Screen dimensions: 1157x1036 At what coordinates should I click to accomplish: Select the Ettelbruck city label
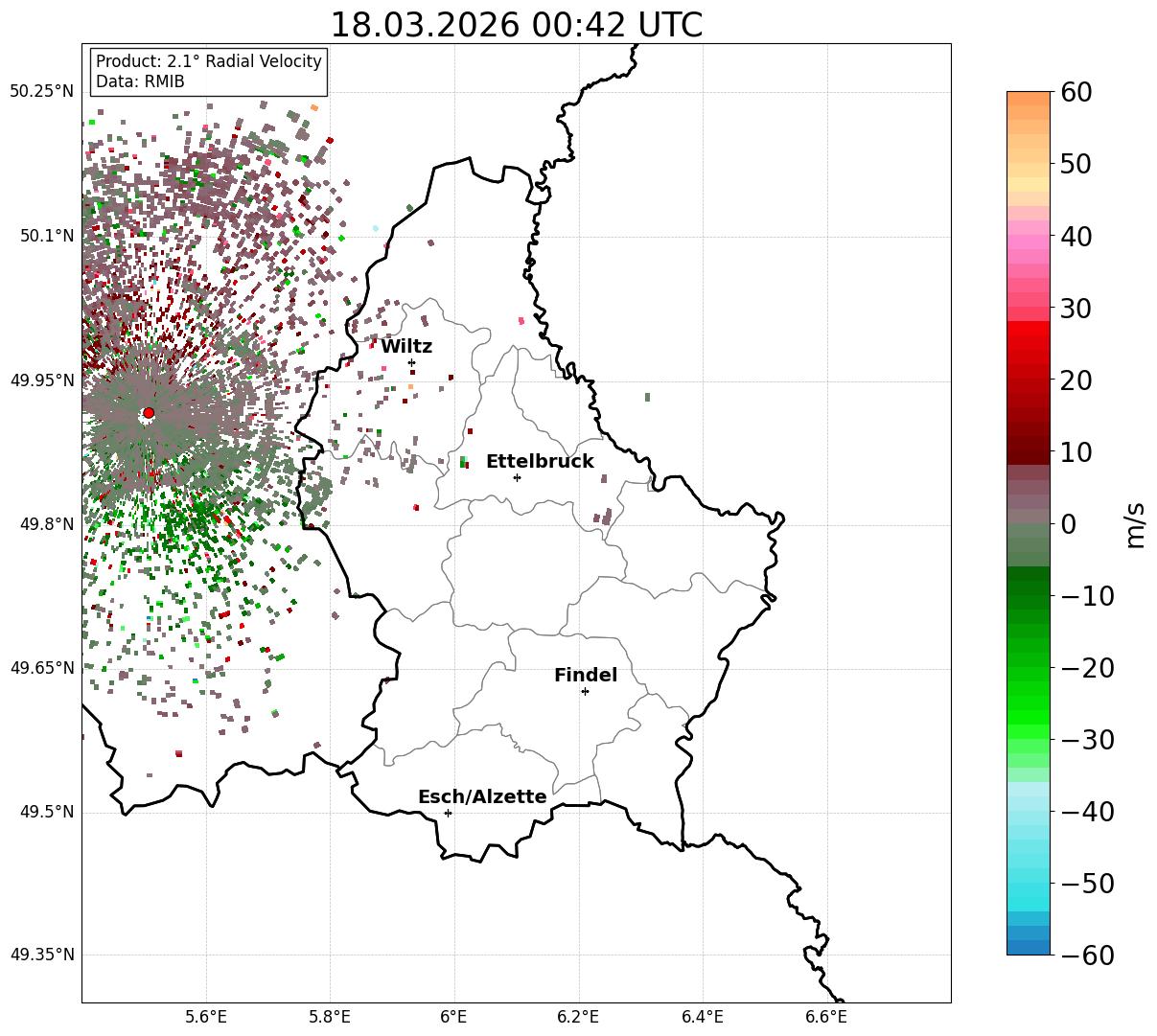pyautogui.click(x=540, y=462)
